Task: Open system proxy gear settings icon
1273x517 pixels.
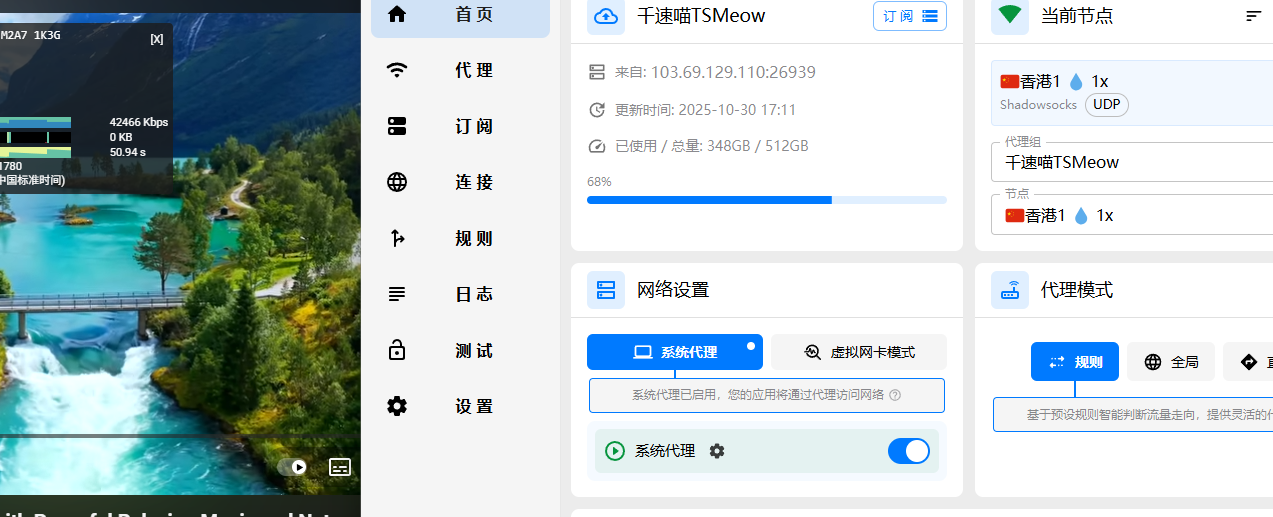Action: (x=717, y=451)
